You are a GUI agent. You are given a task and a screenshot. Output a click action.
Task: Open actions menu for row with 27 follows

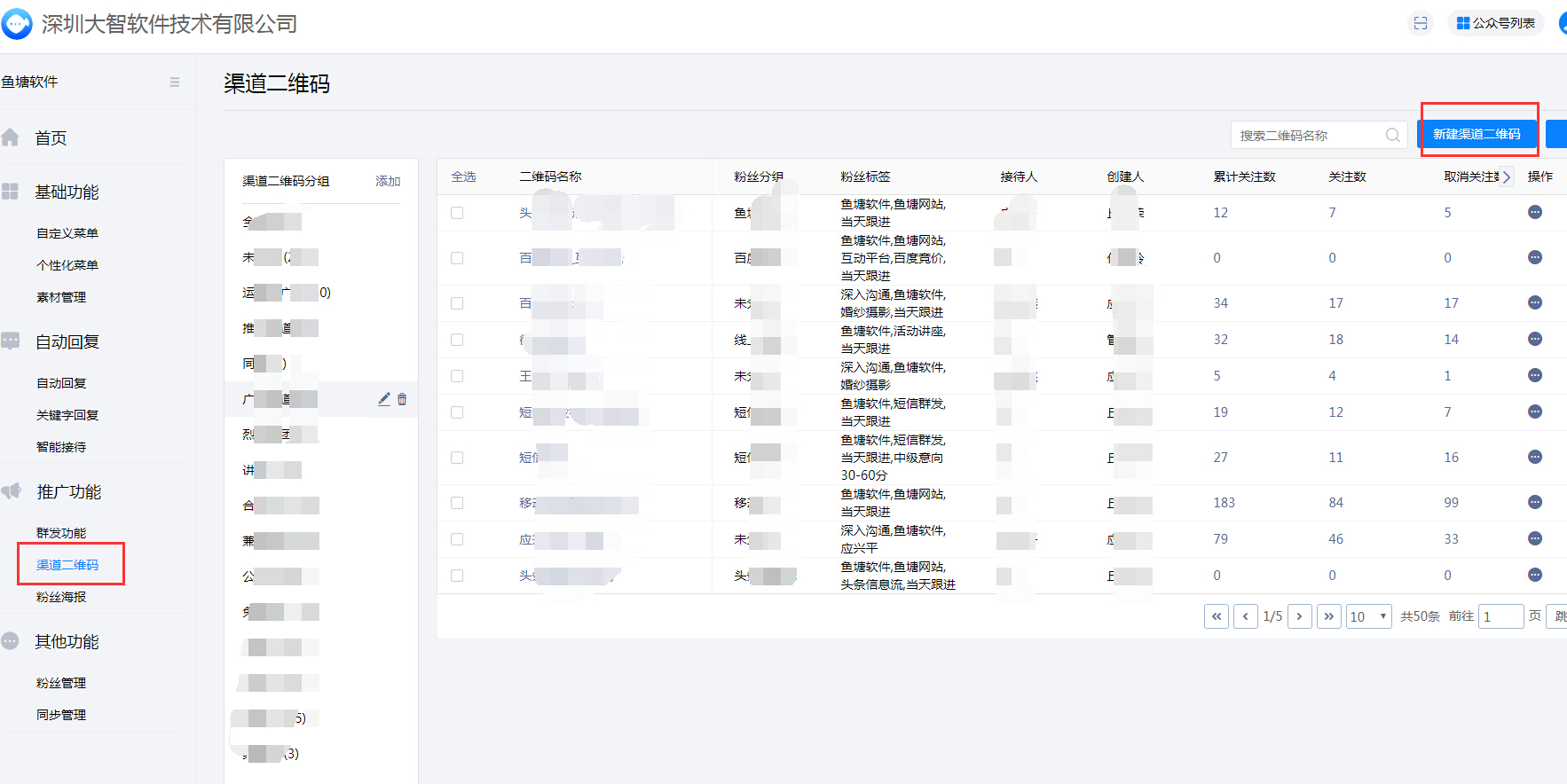pos(1535,457)
